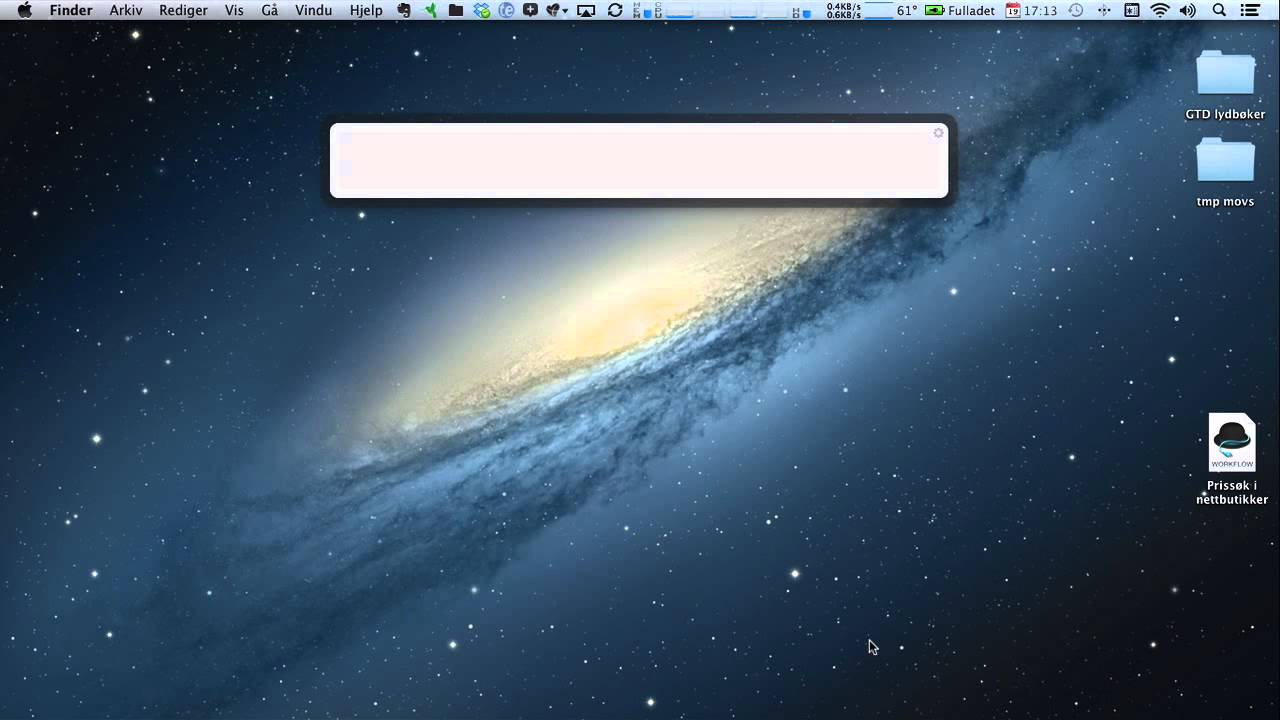Click the green bird menu bar icon
Screen dimensions: 1280x720
click(431, 10)
